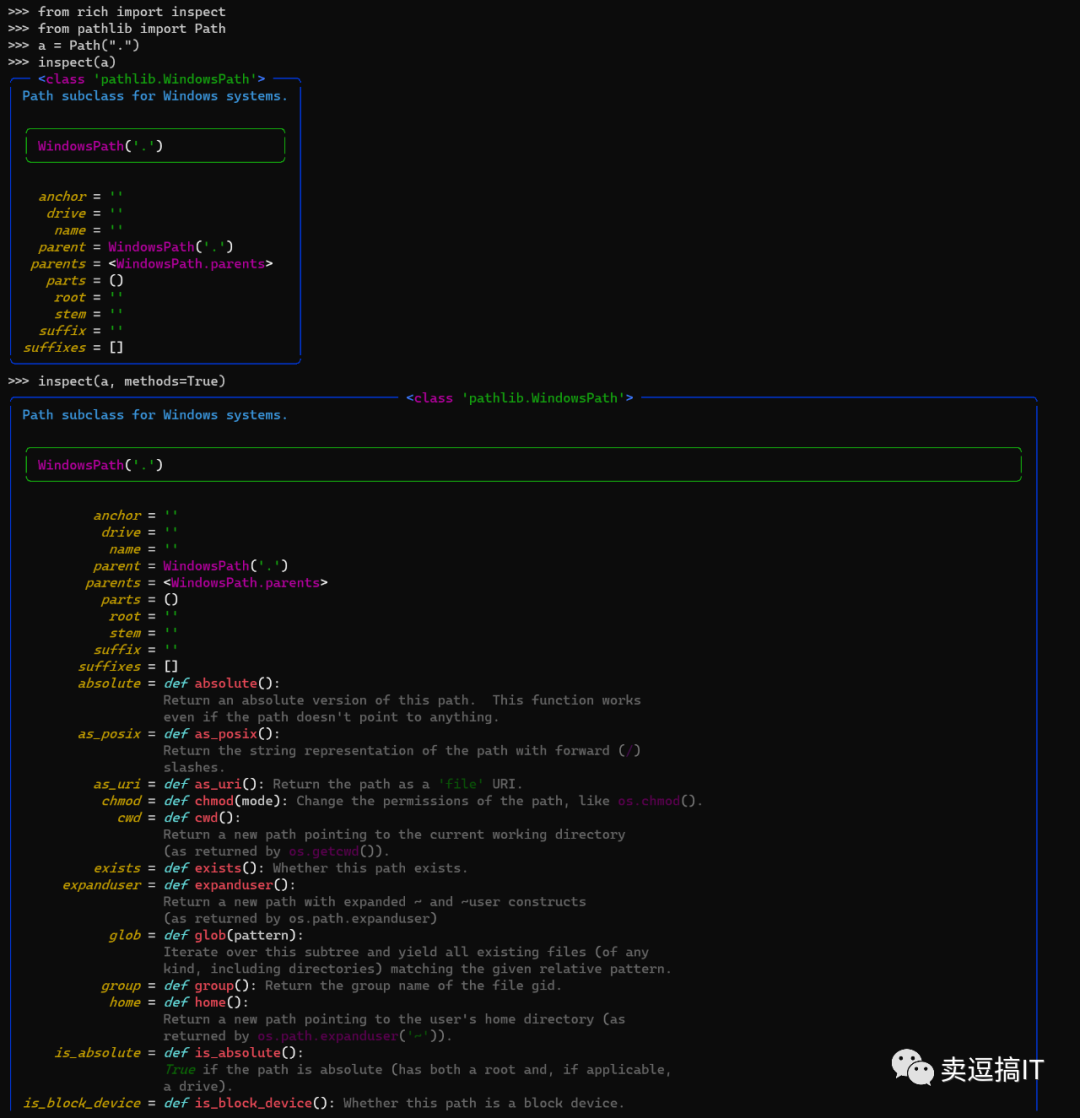Select the "def glob(pattern):" signature

[x=233, y=935]
